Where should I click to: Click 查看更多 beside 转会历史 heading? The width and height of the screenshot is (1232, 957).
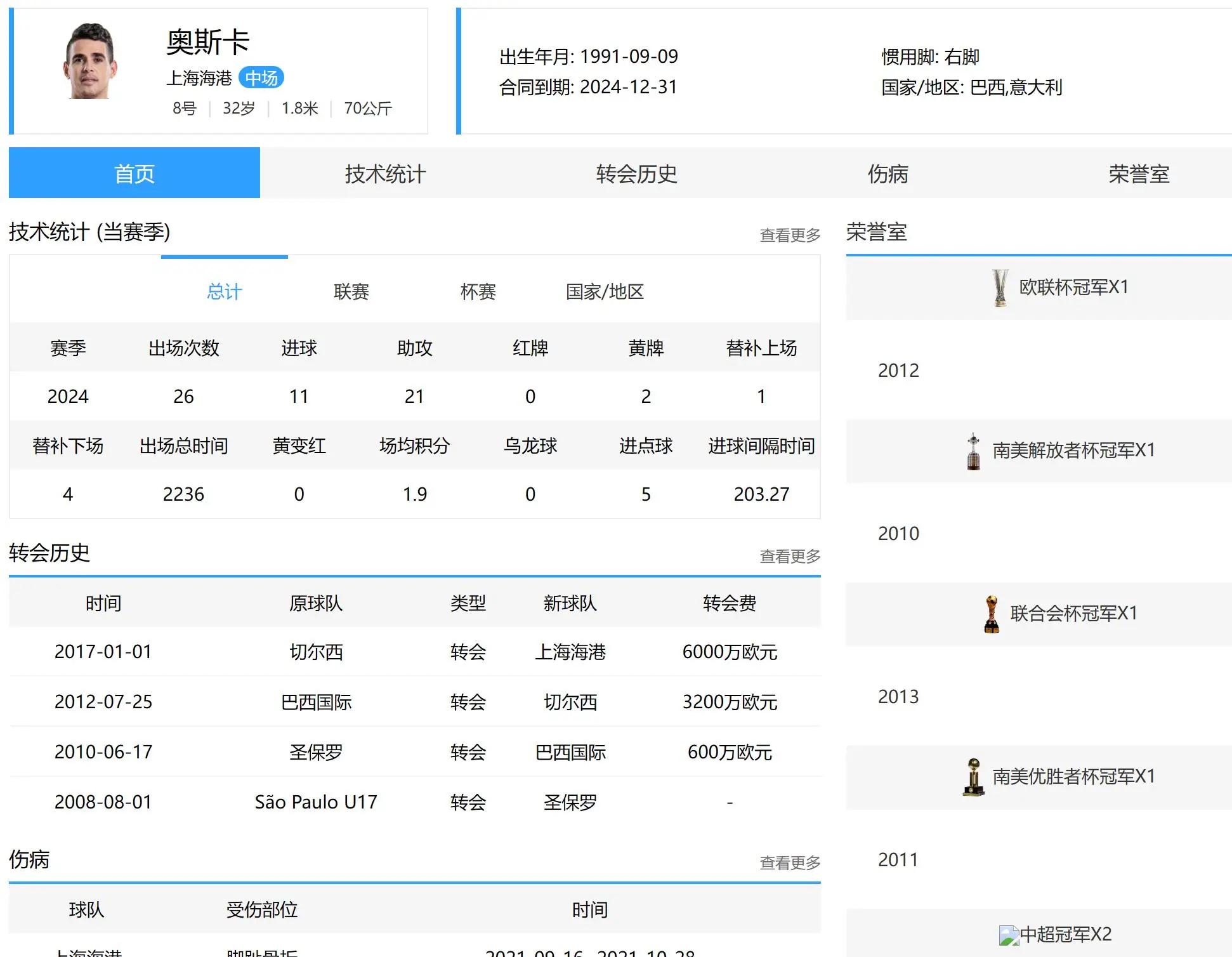790,557
